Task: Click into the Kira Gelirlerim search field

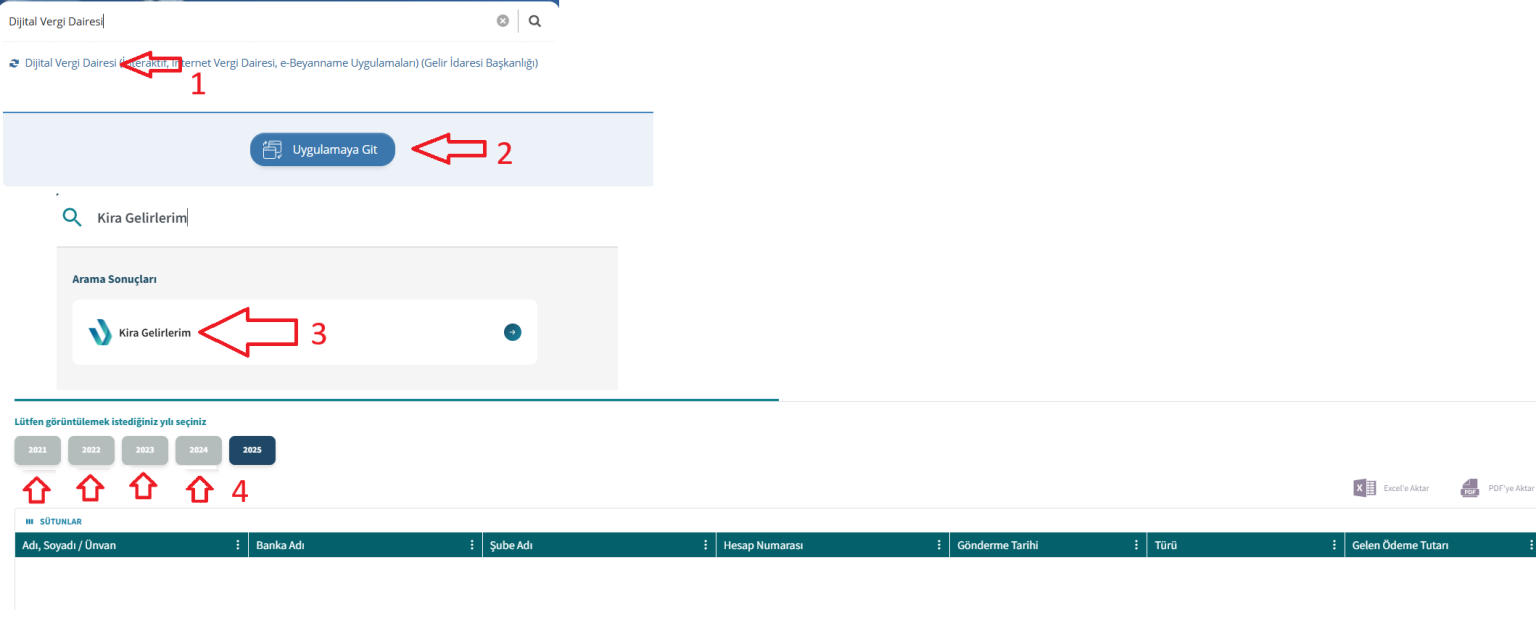Action: pyautogui.click(x=300, y=217)
